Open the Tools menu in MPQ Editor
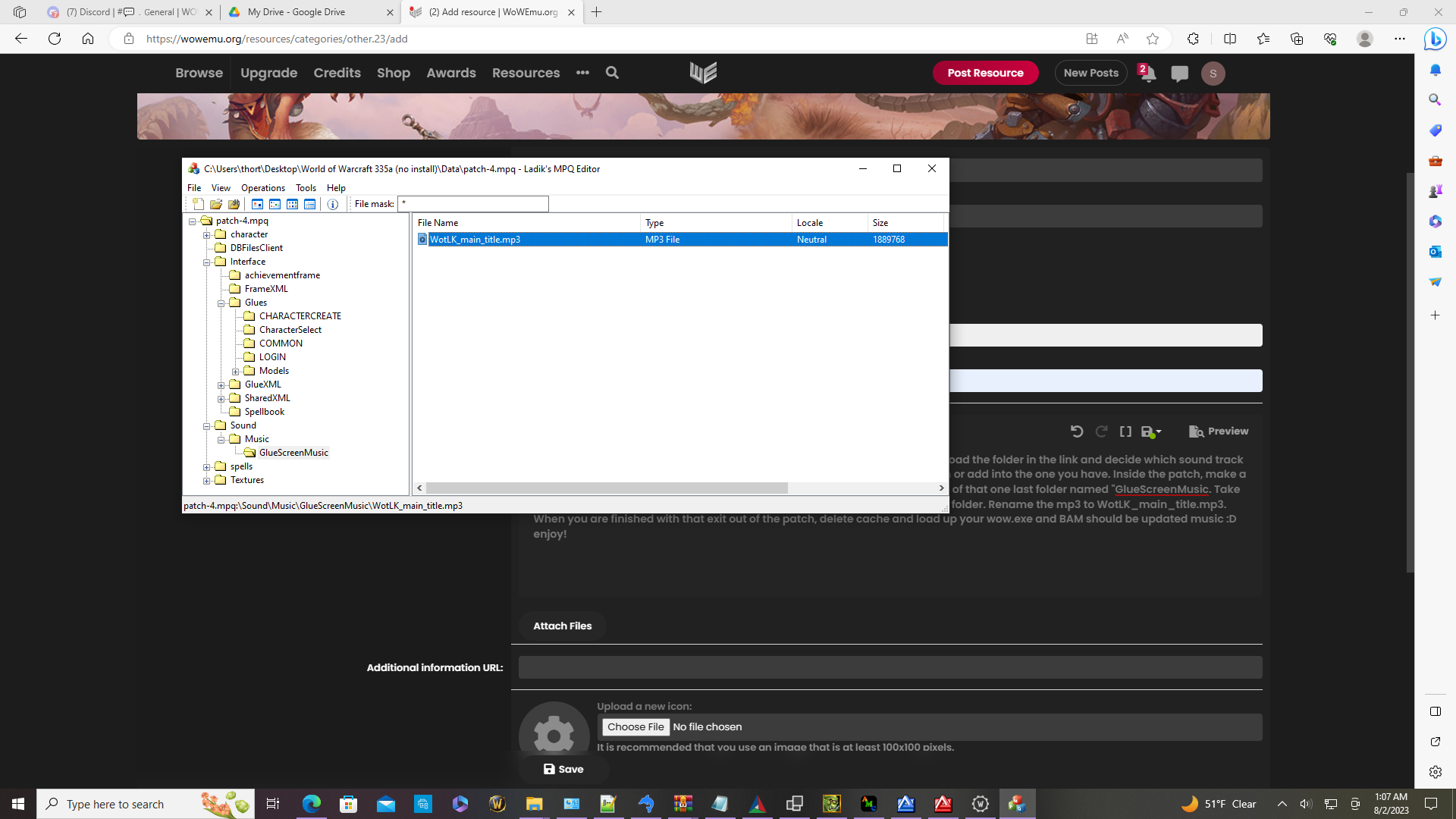 [306, 188]
